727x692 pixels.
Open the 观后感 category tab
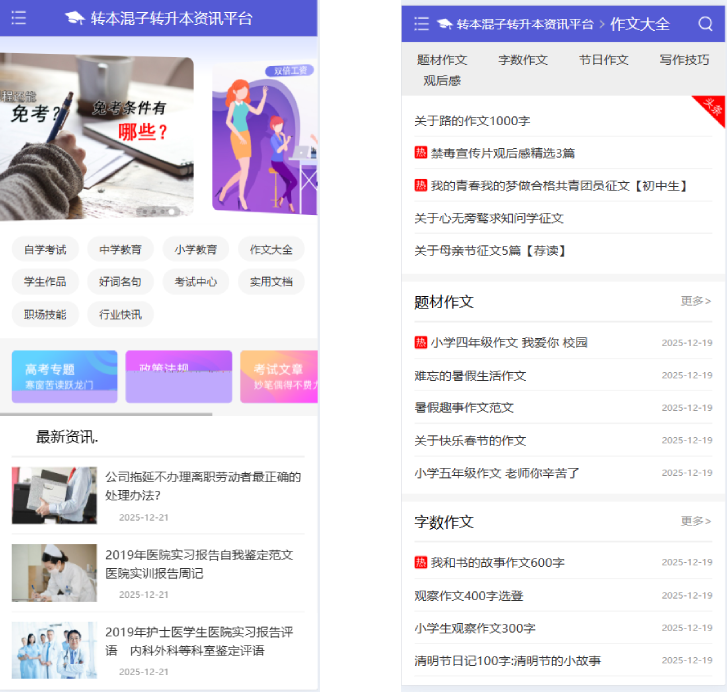[x=441, y=81]
